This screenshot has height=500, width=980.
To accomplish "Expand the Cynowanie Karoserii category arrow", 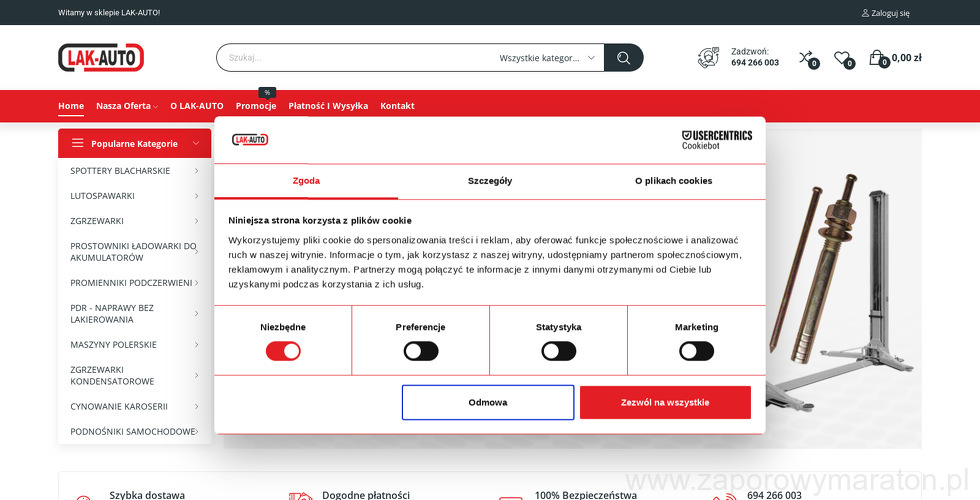I will (196, 406).
